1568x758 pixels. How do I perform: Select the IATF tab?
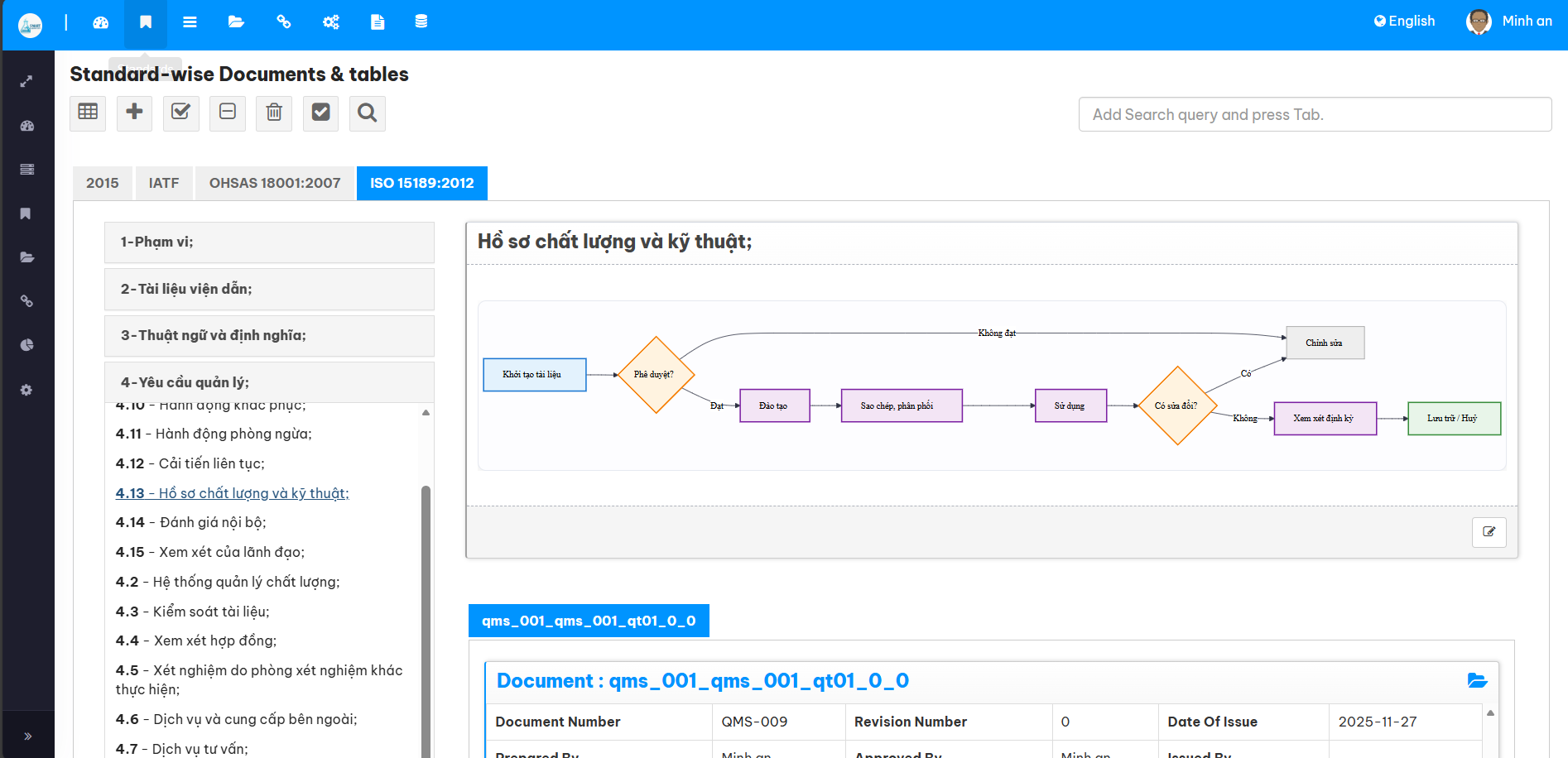tap(164, 183)
